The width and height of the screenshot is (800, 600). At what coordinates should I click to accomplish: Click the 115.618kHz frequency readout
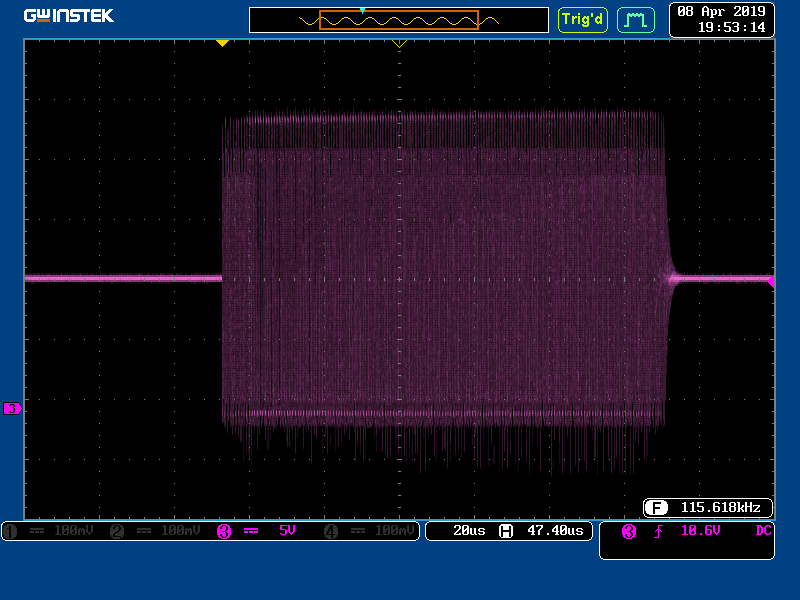(720, 508)
